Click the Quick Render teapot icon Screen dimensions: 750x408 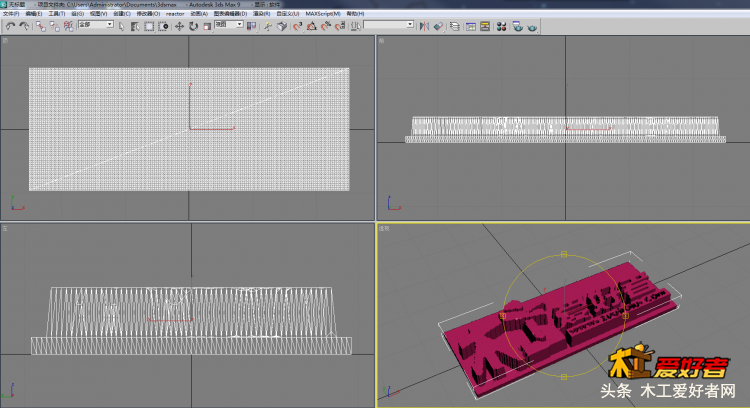(532, 27)
